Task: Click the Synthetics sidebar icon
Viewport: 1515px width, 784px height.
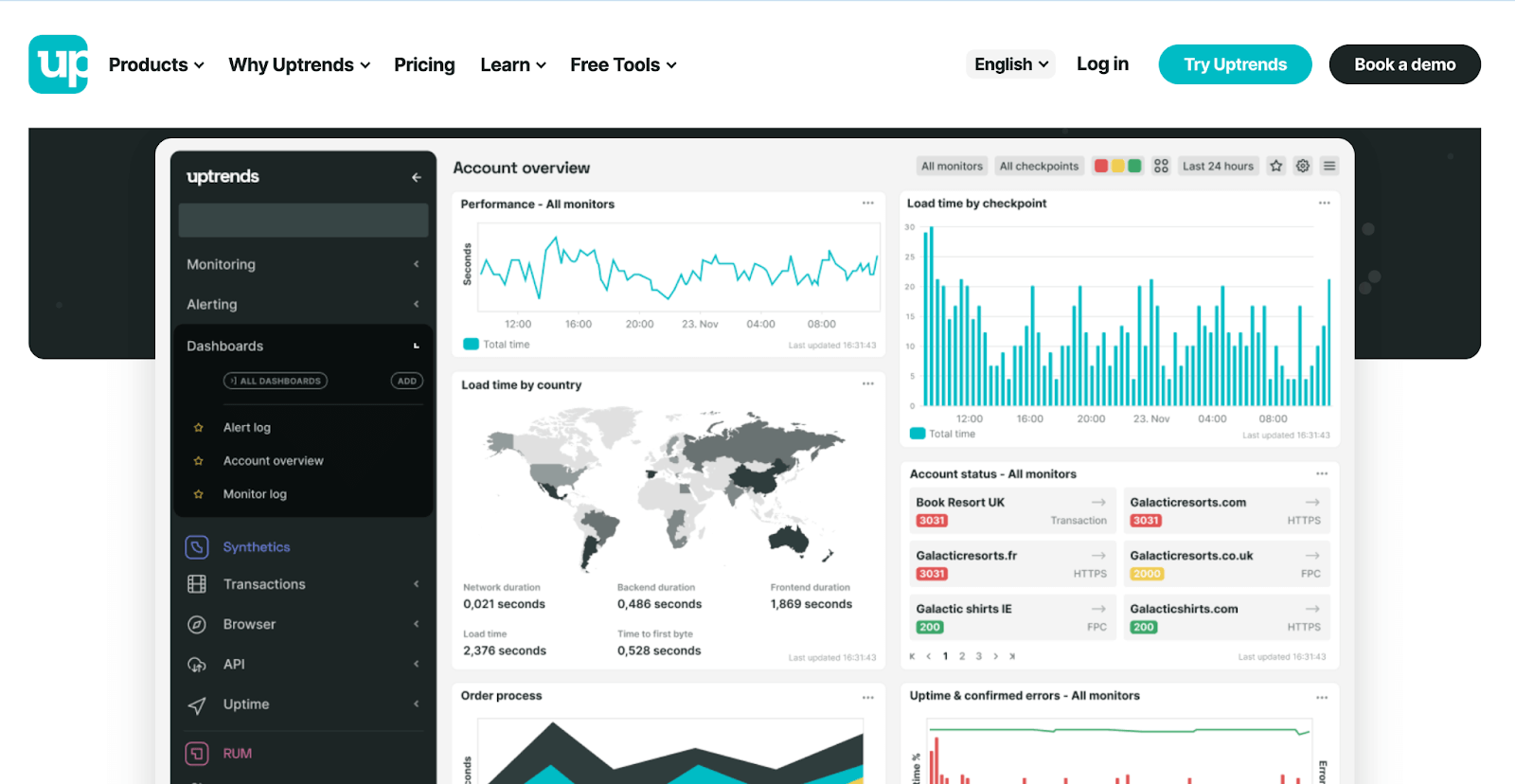Action: [197, 547]
